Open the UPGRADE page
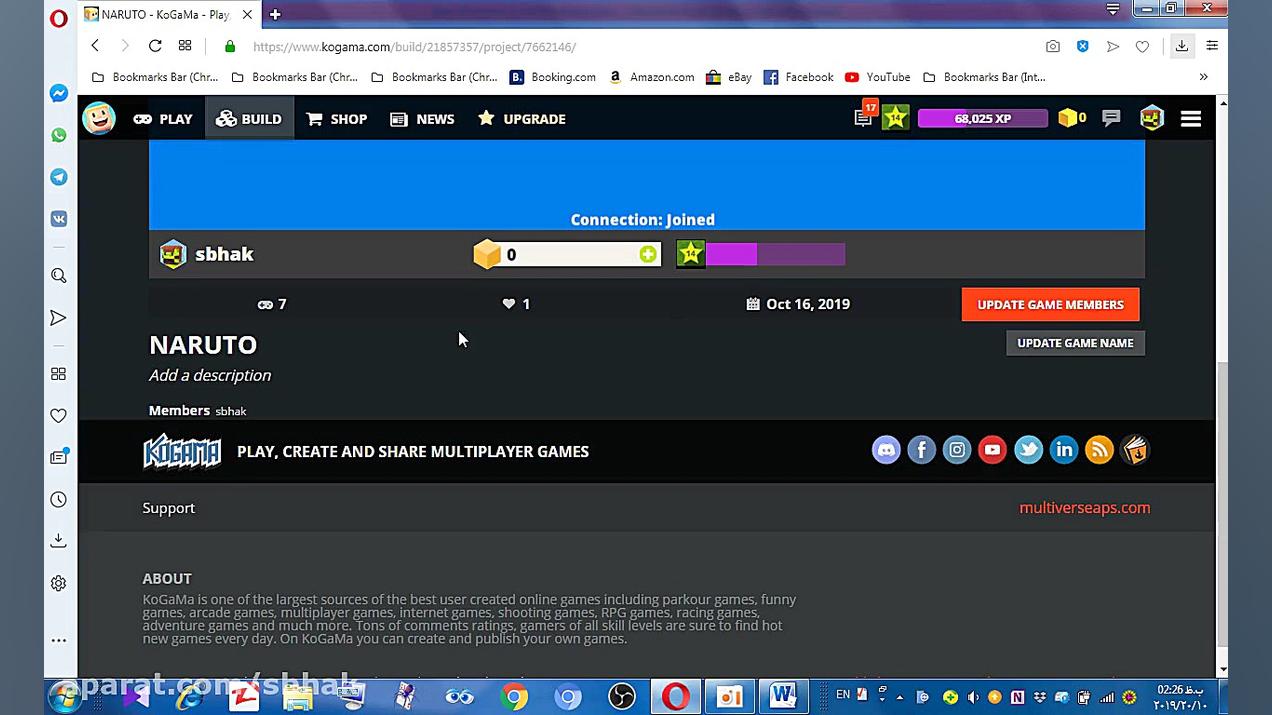Image resolution: width=1272 pixels, height=715 pixels. (x=522, y=118)
